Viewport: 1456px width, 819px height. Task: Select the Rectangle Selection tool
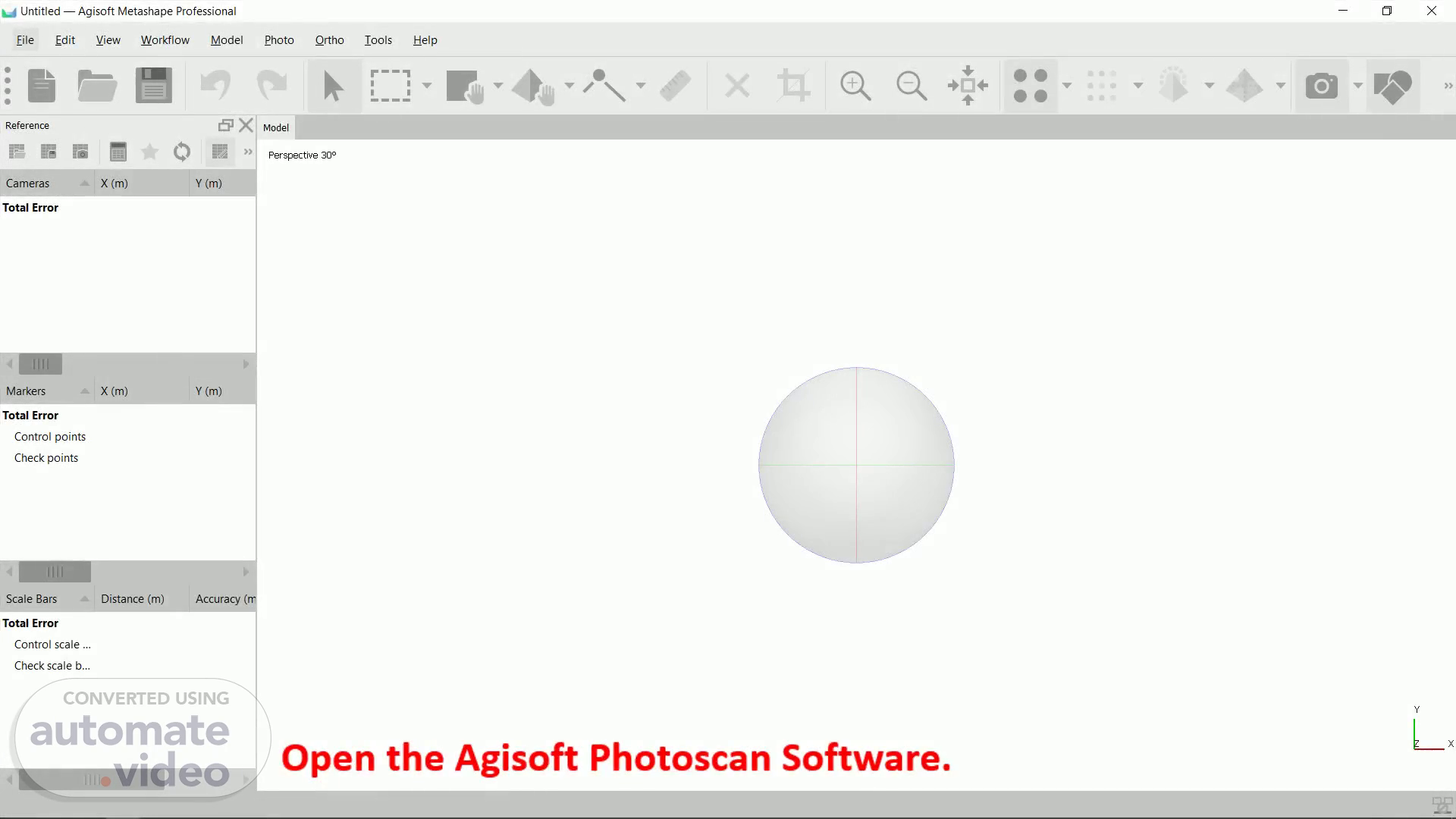(x=390, y=86)
